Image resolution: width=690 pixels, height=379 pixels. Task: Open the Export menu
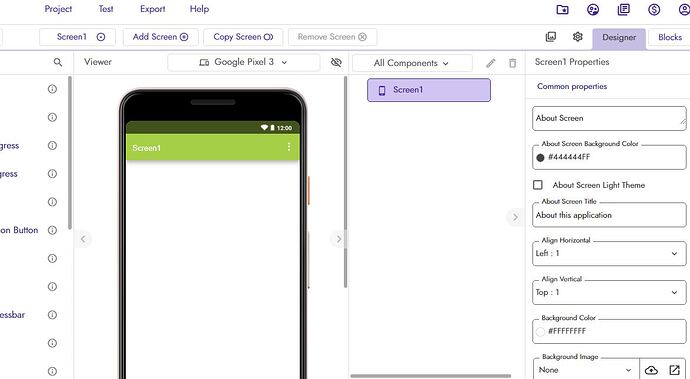(153, 9)
